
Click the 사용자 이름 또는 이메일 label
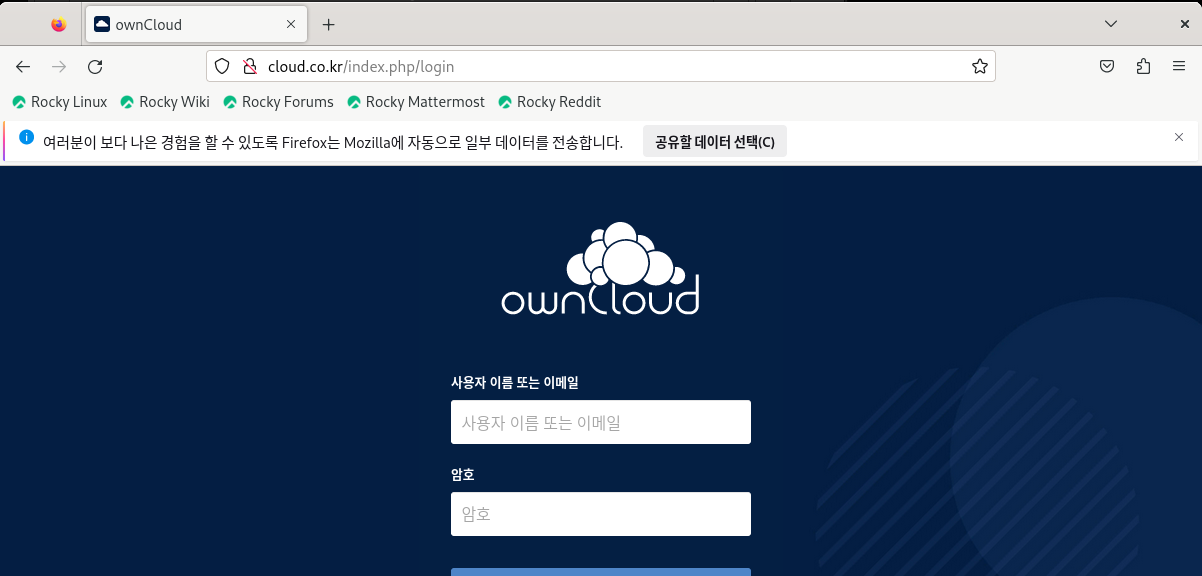tap(515, 382)
